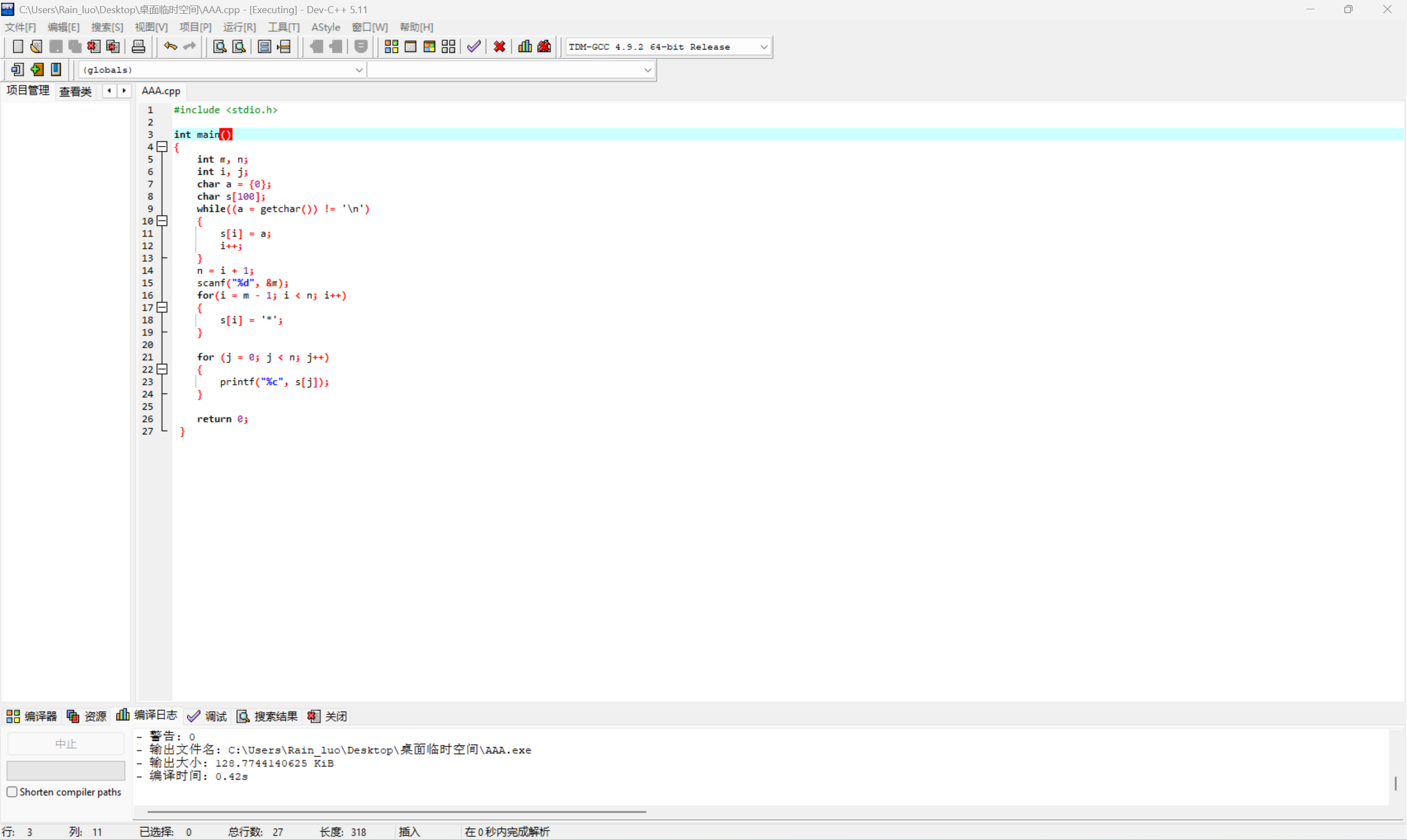Image resolution: width=1407 pixels, height=840 pixels.
Task: Click the purple checkmark Debug icon
Action: (x=474, y=46)
